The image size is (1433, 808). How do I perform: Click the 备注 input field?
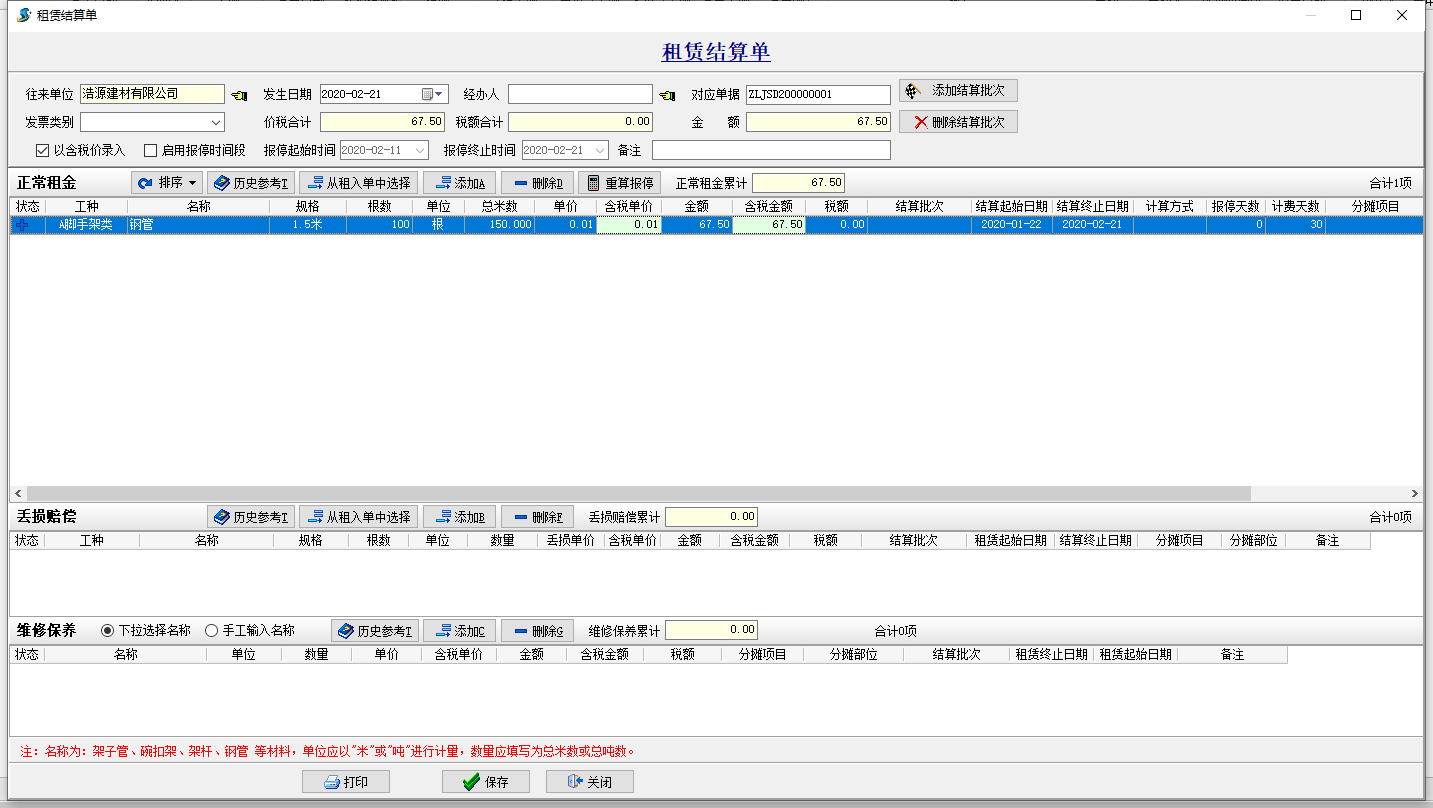[x=770, y=150]
